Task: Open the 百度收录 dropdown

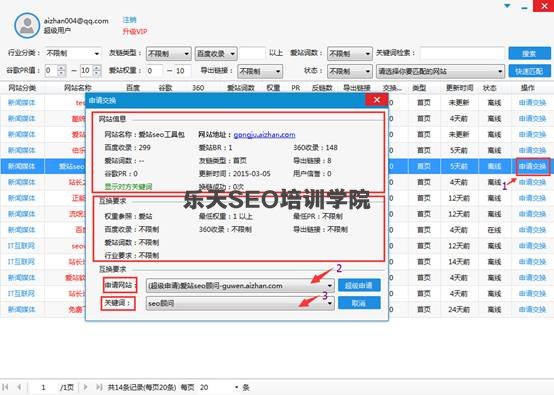Action: coord(216,54)
